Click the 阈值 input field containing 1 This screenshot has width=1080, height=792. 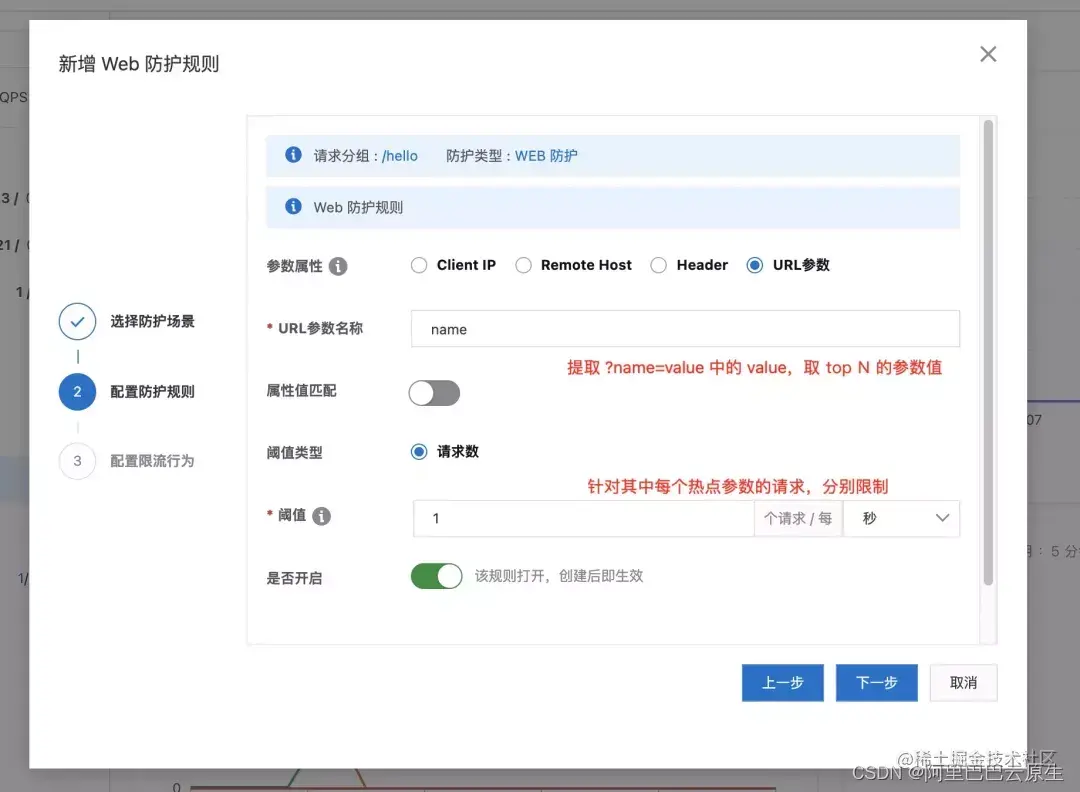point(580,518)
